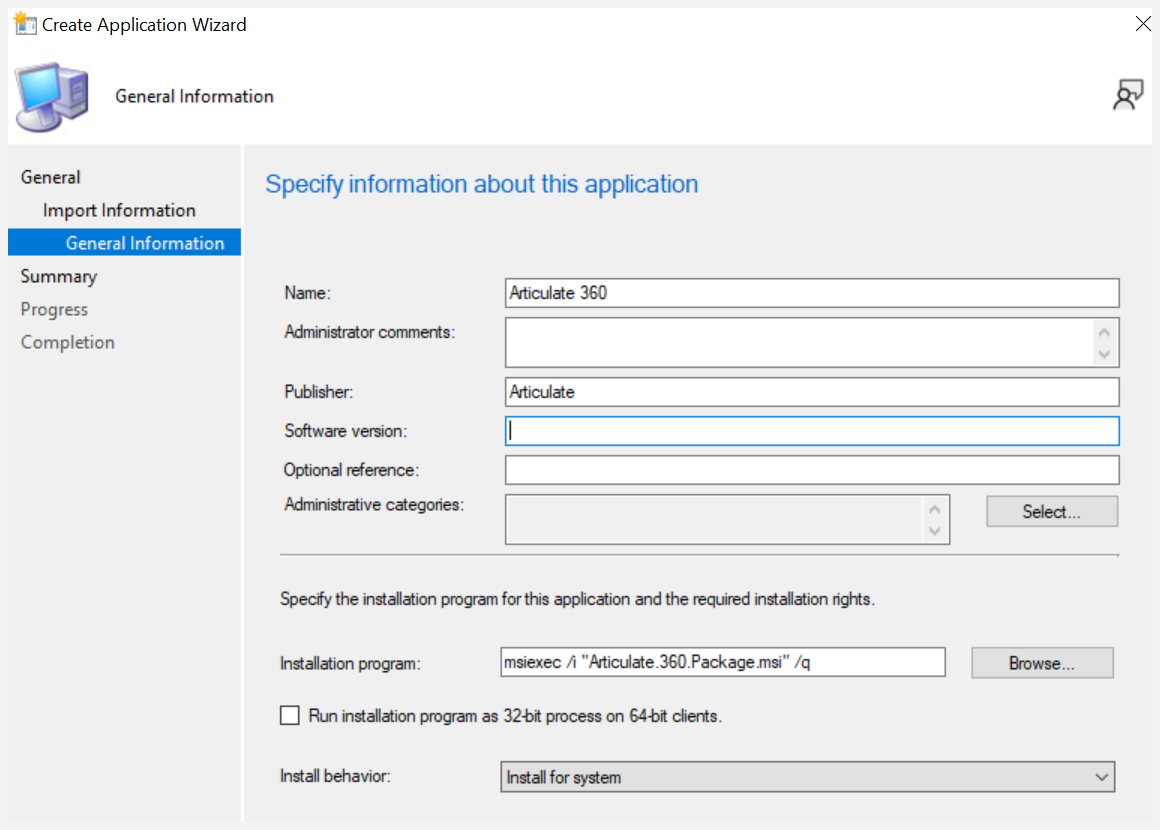1160x830 pixels.
Task: Click the 'Software version:' label
Action: click(345, 431)
